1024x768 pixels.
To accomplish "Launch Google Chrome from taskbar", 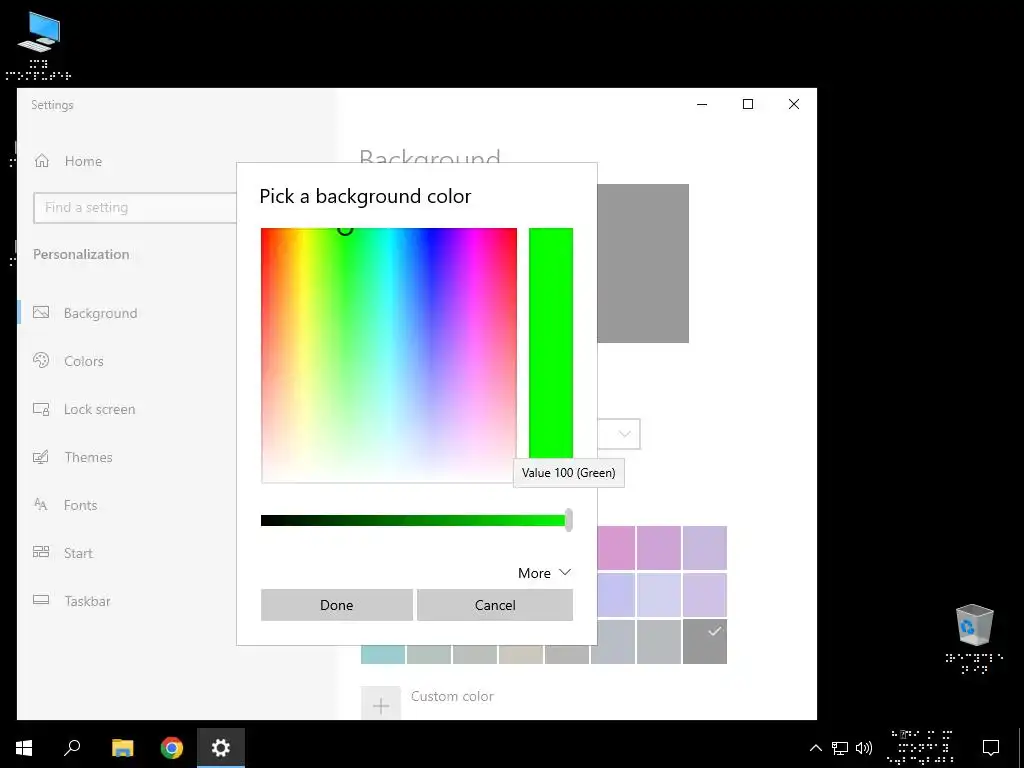I will coord(172,748).
